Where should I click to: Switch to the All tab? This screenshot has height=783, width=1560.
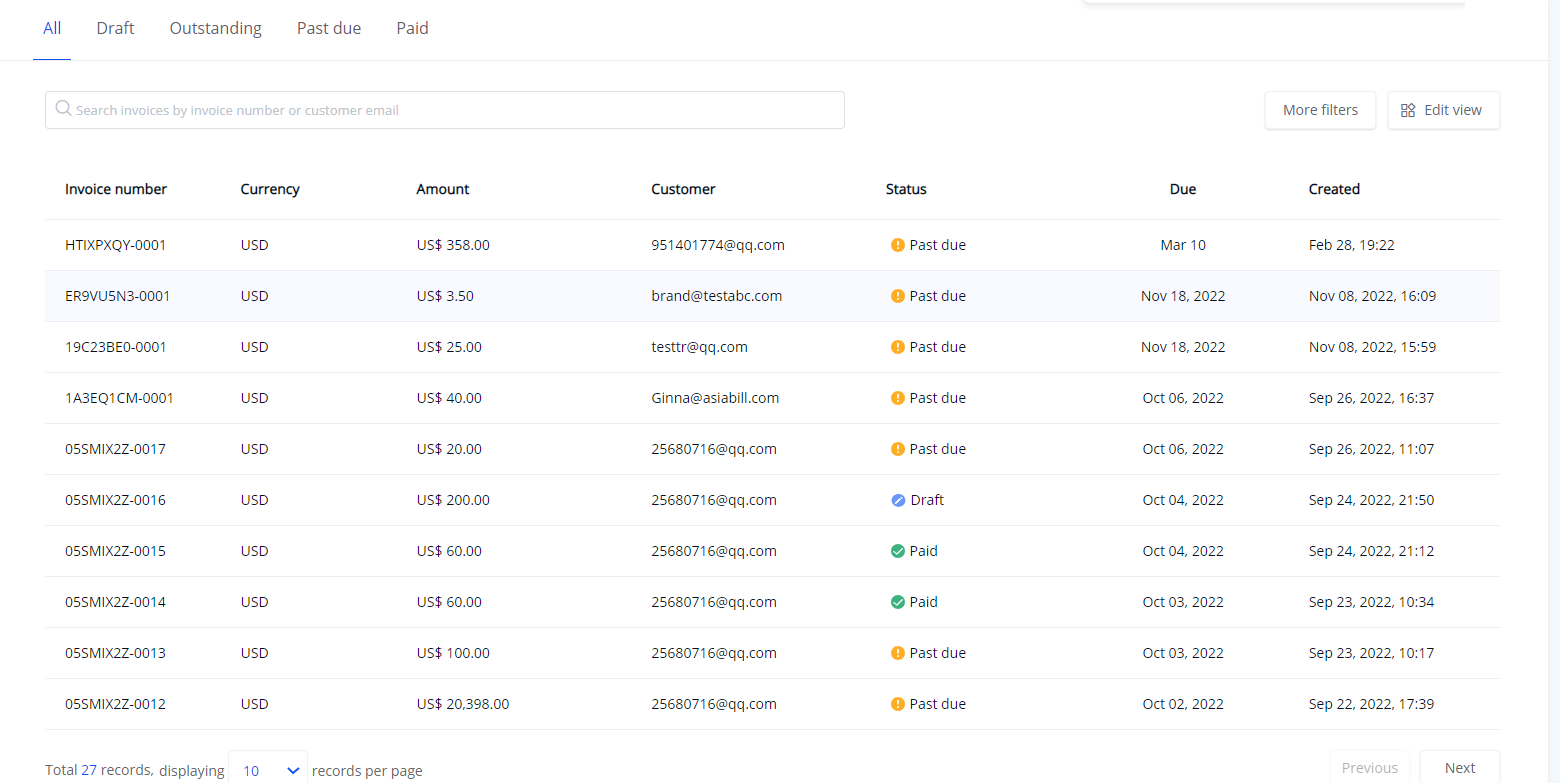(52, 28)
